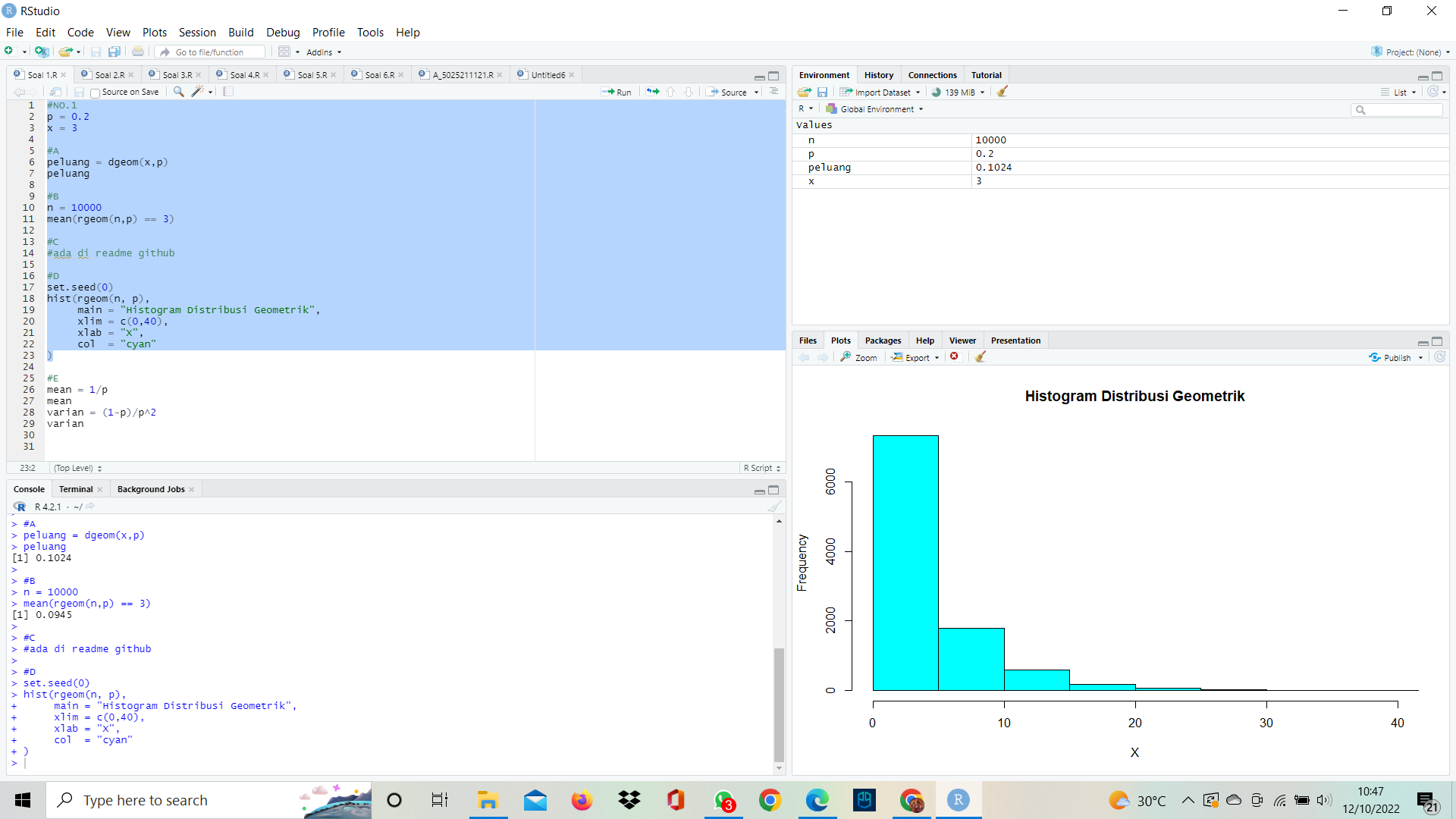Switch to the Packages tab
The image size is (1456, 819).
(x=883, y=340)
